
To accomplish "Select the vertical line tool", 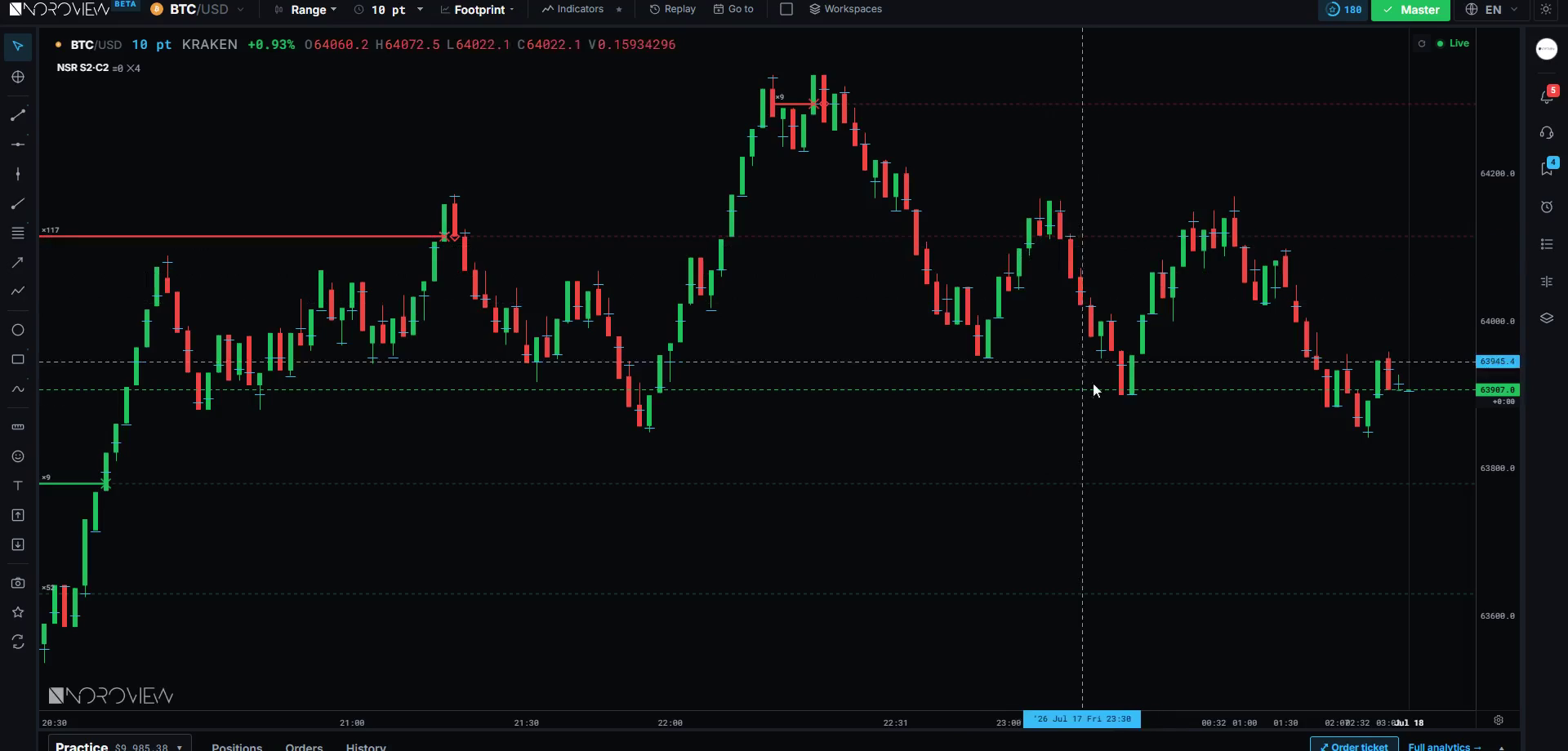I will (18, 174).
